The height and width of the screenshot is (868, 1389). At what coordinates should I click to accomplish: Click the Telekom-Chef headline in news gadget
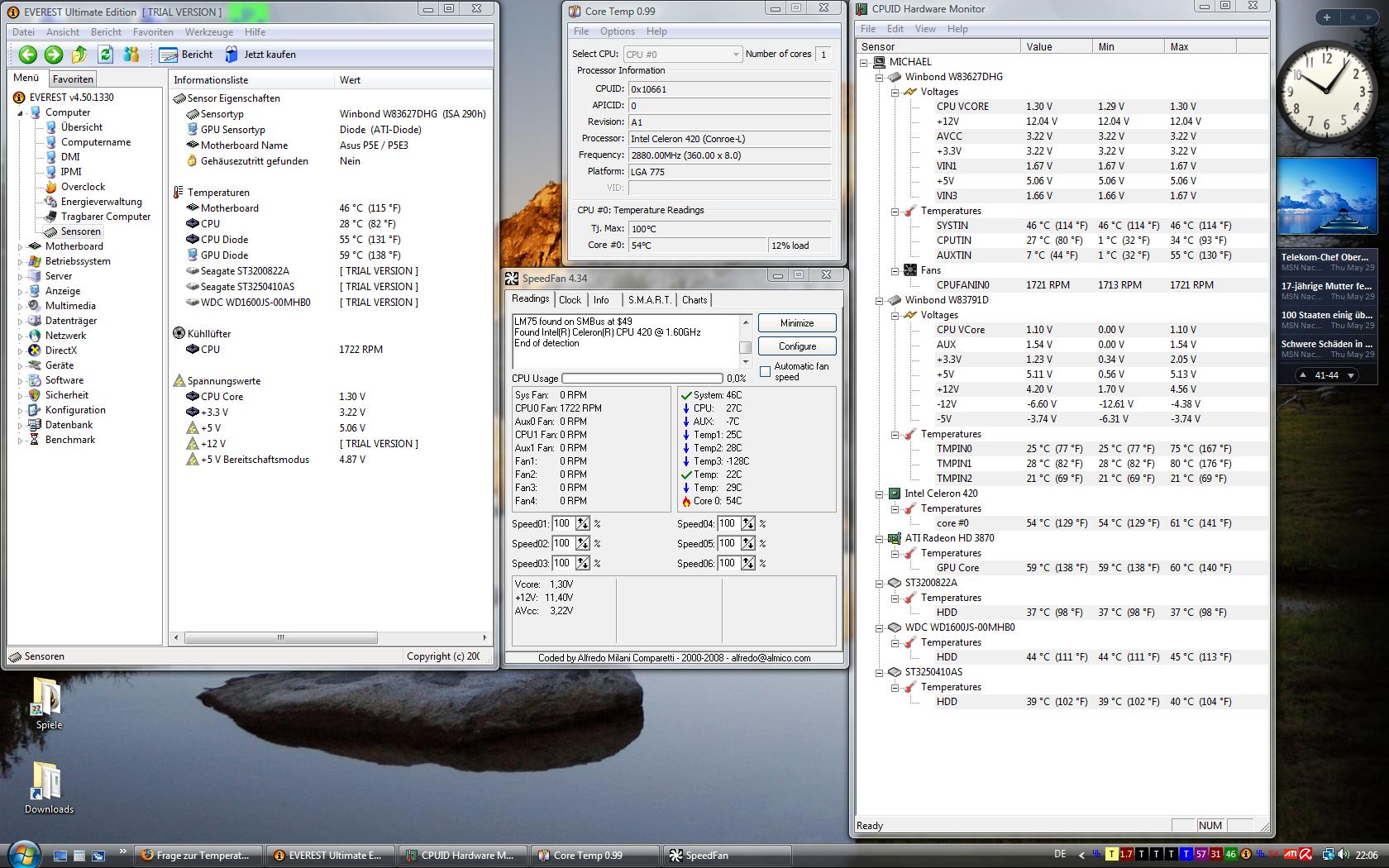pos(1326,257)
